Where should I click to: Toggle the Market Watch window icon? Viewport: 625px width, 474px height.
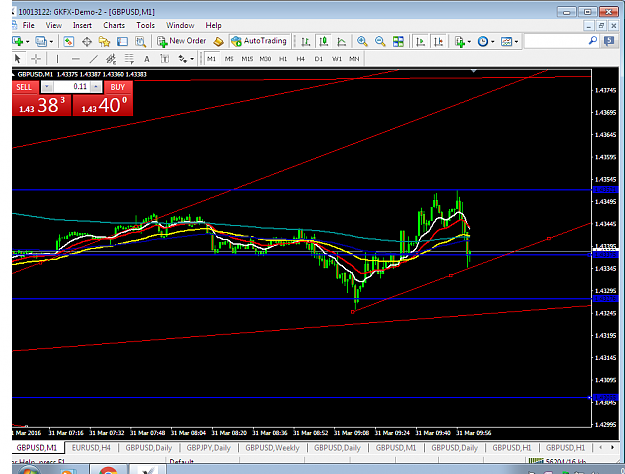(69, 41)
